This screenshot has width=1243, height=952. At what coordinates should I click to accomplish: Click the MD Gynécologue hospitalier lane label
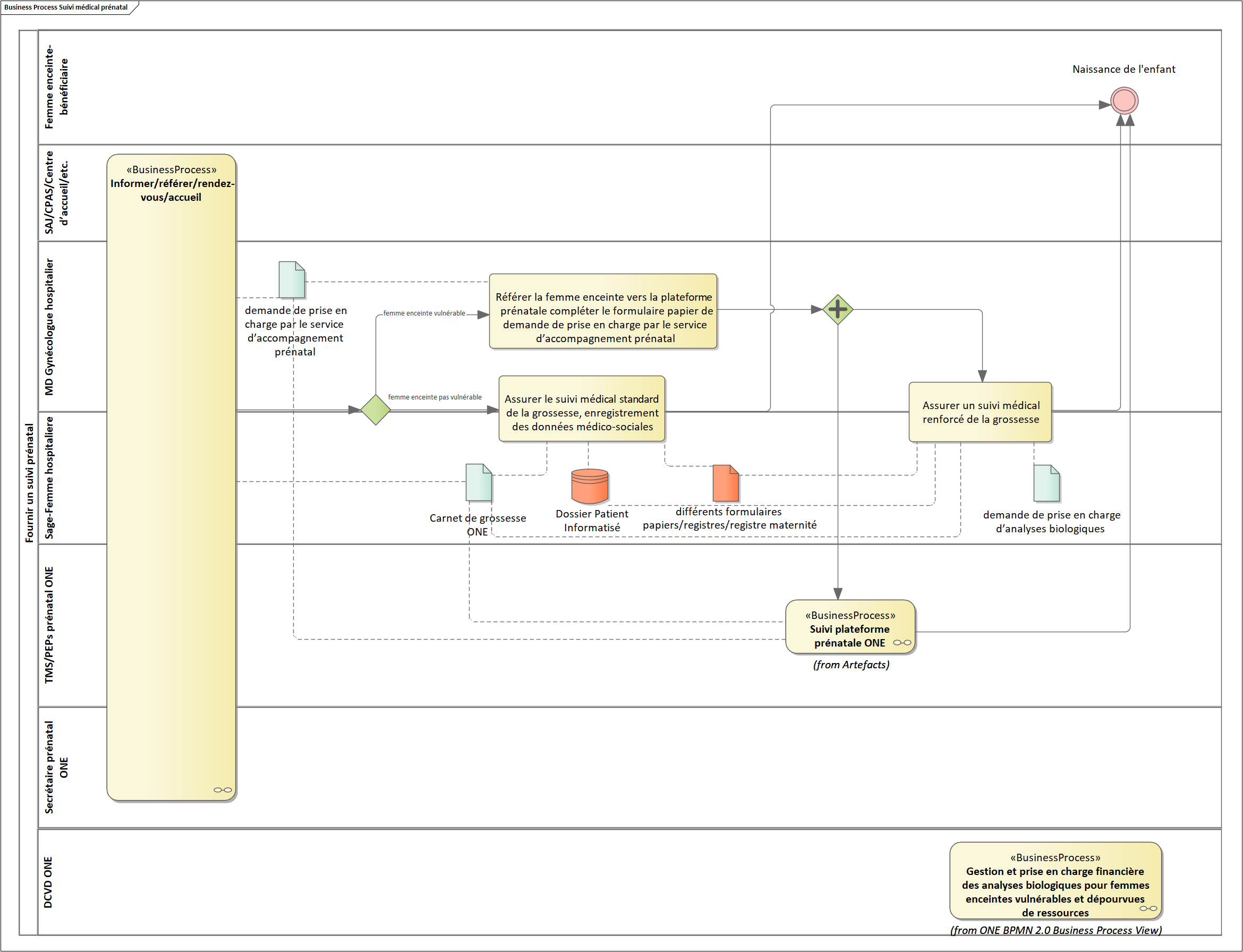[50, 327]
